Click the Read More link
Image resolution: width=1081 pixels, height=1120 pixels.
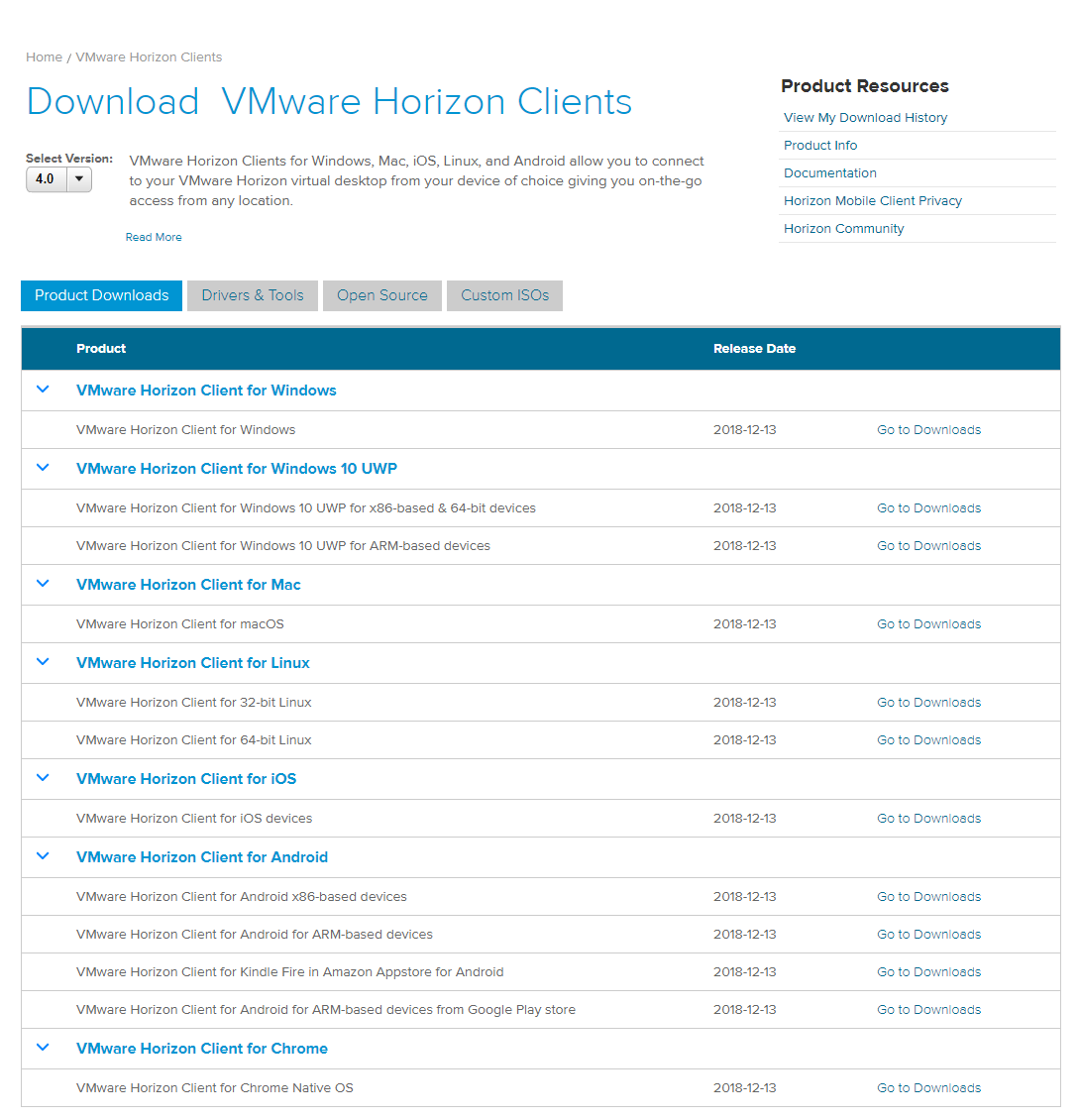[x=154, y=237]
